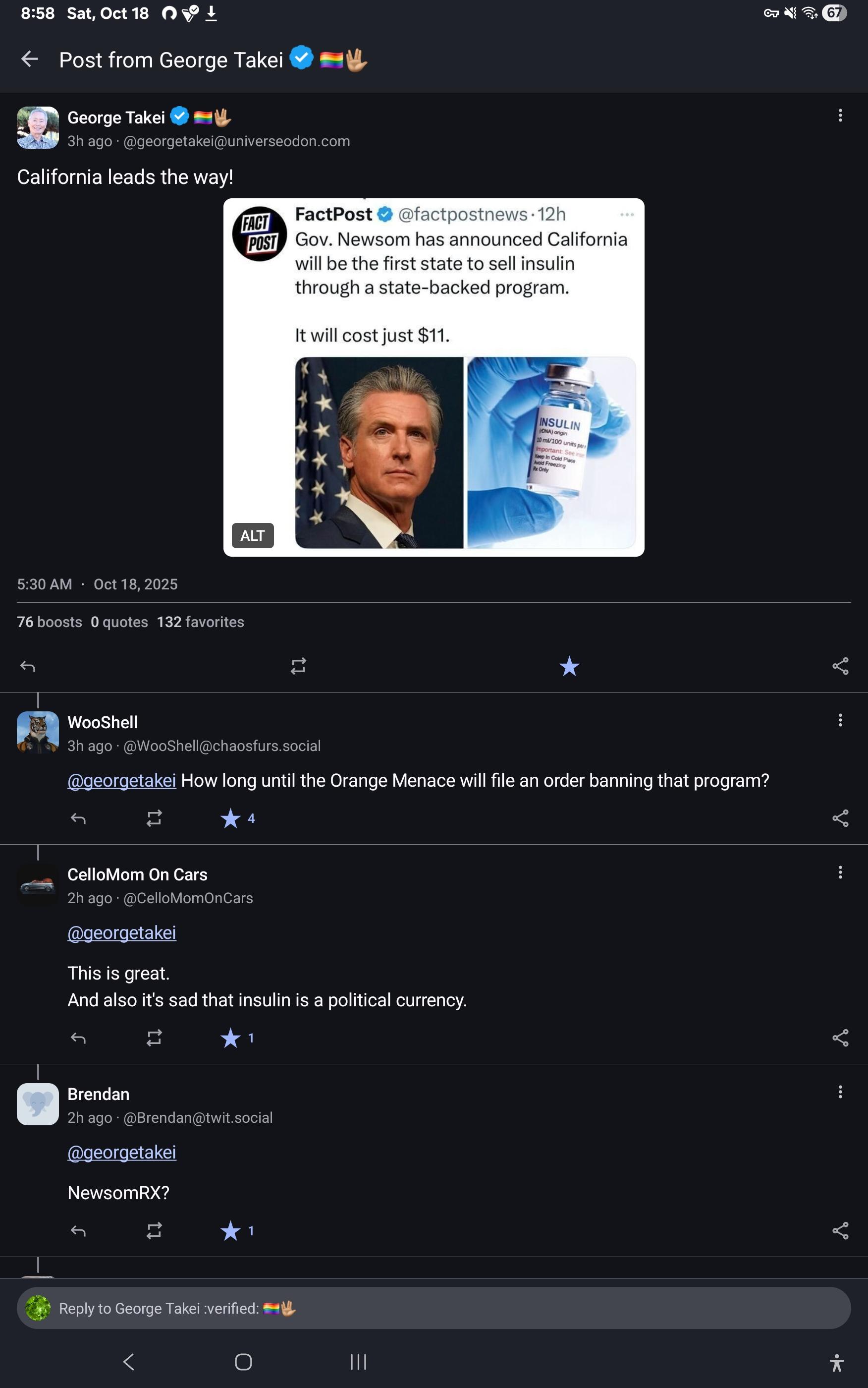Share George Takei's main post

[840, 666]
